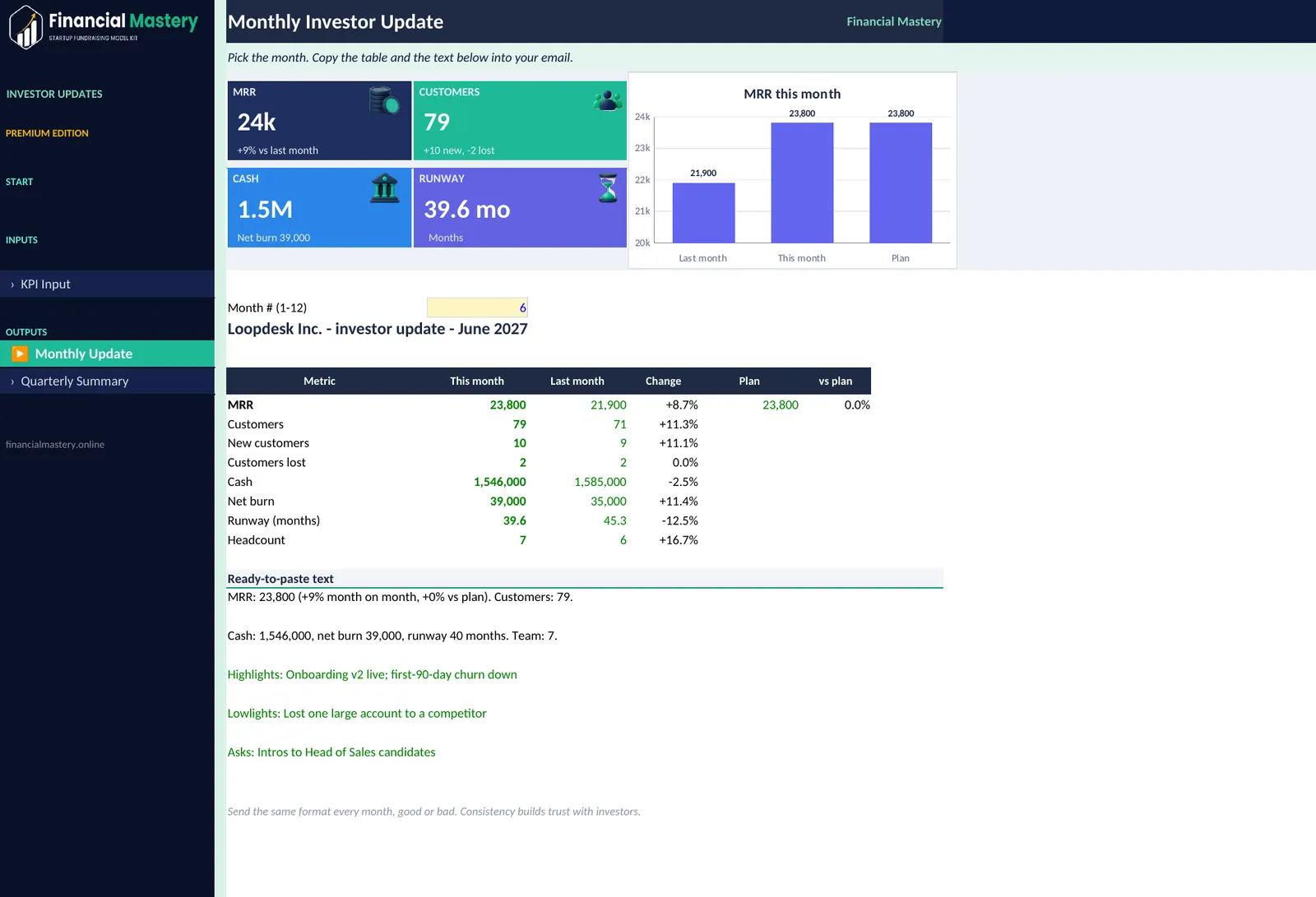Screen dimensions: 1316x897
Task: Click the 'MRR this month' chart title
Action: [x=792, y=94]
